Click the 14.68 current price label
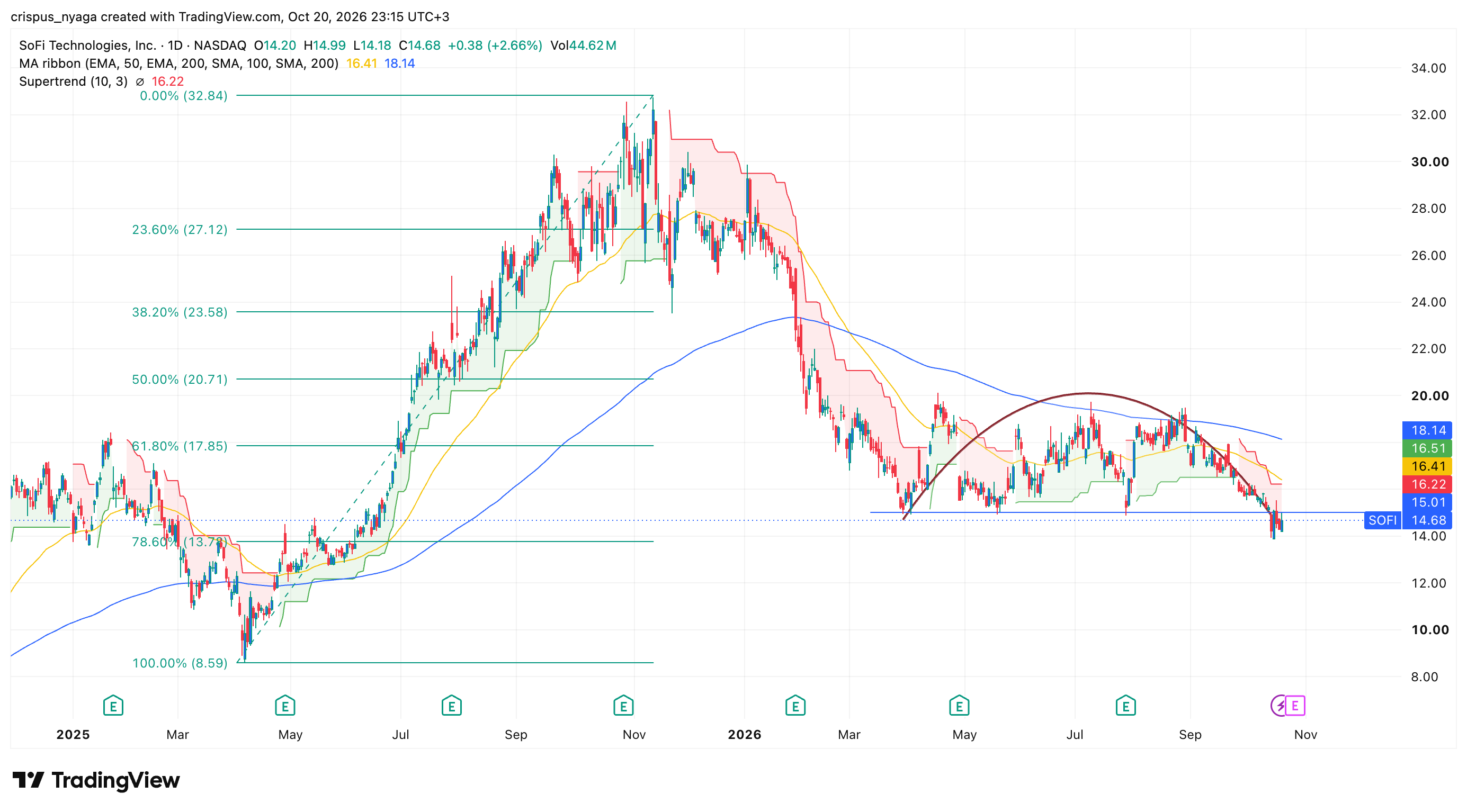Screen dimensions: 1467x812 point(1428,520)
